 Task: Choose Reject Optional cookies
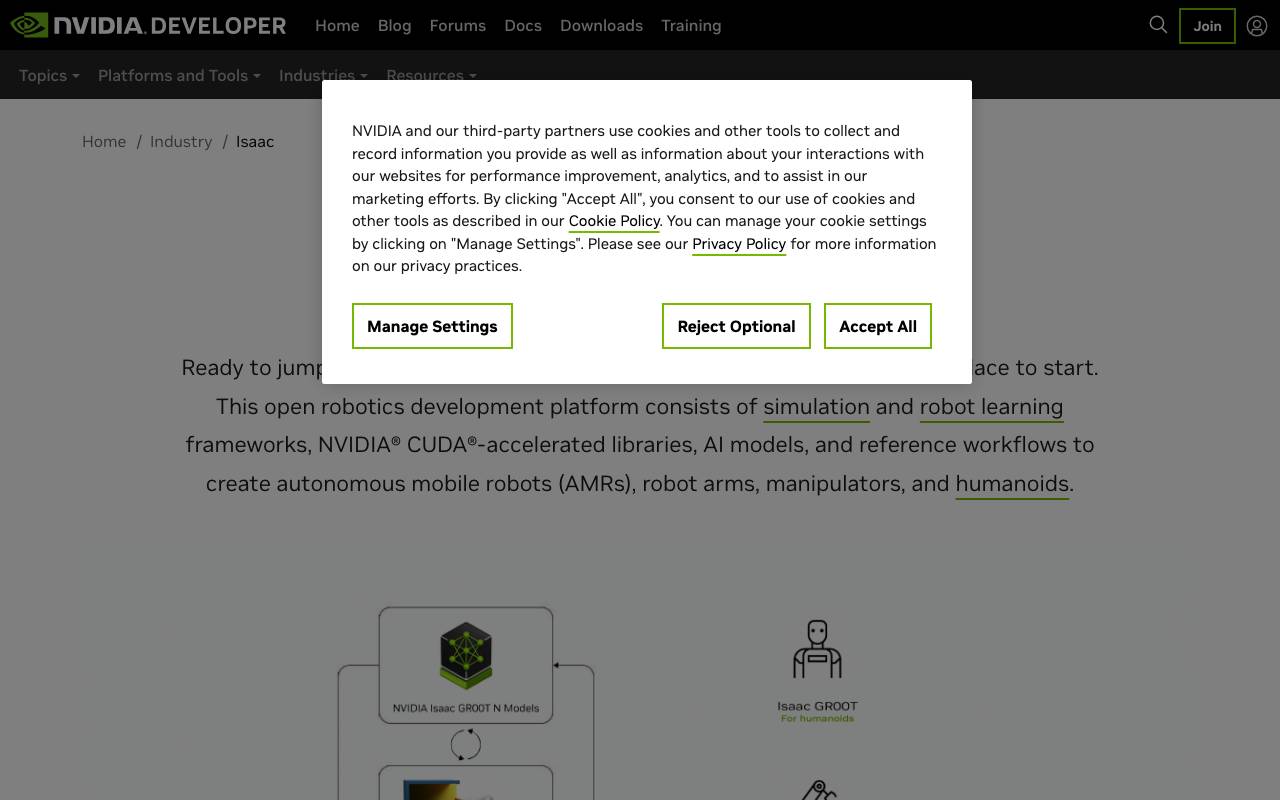coord(736,326)
